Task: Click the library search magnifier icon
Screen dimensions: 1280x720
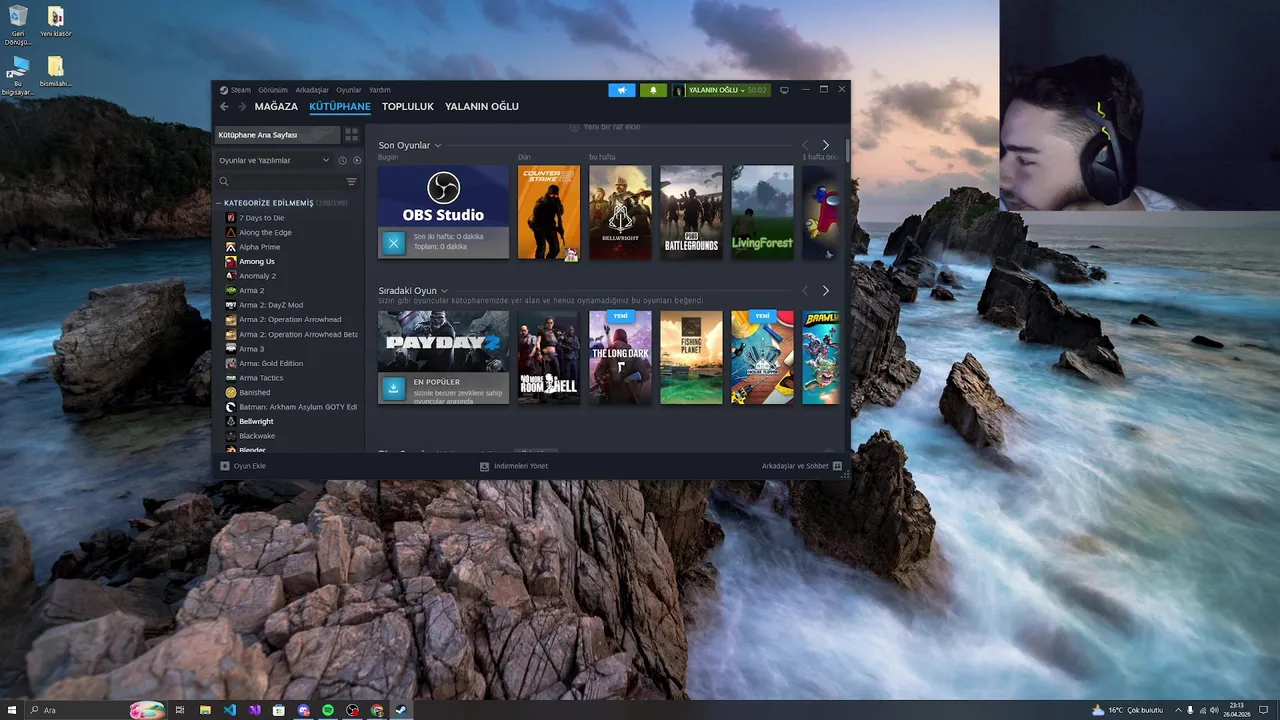Action: click(x=224, y=182)
